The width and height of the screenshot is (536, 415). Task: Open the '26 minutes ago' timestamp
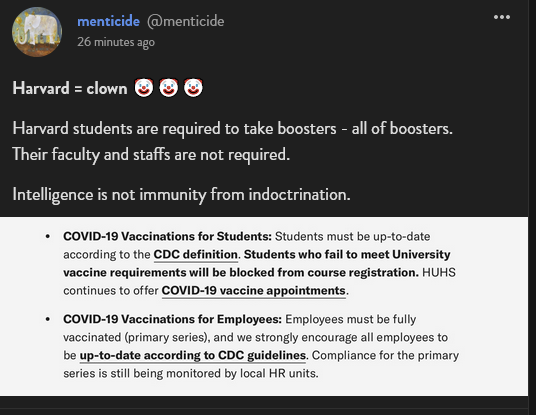pyautogui.click(x=116, y=42)
